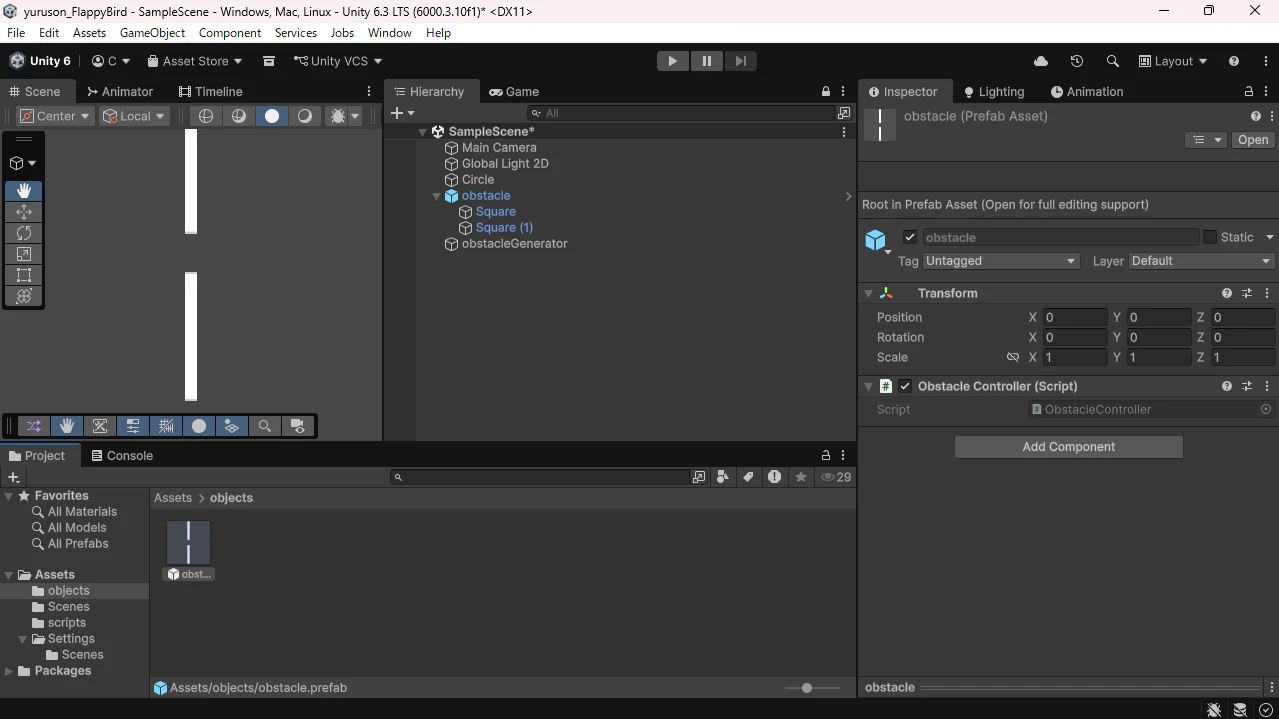The height and width of the screenshot is (719, 1279).
Task: Toggle the shaded draw mode circle
Action: (x=272, y=116)
